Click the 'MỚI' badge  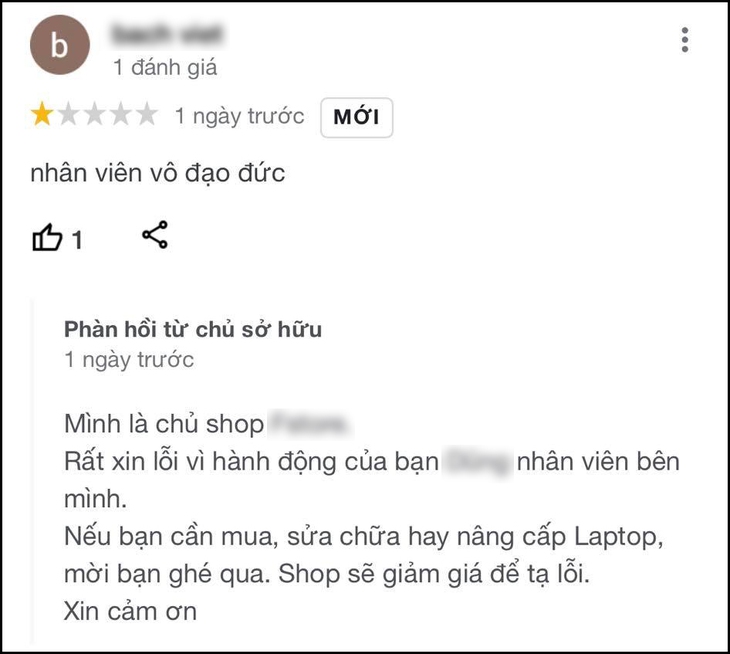coord(357,117)
